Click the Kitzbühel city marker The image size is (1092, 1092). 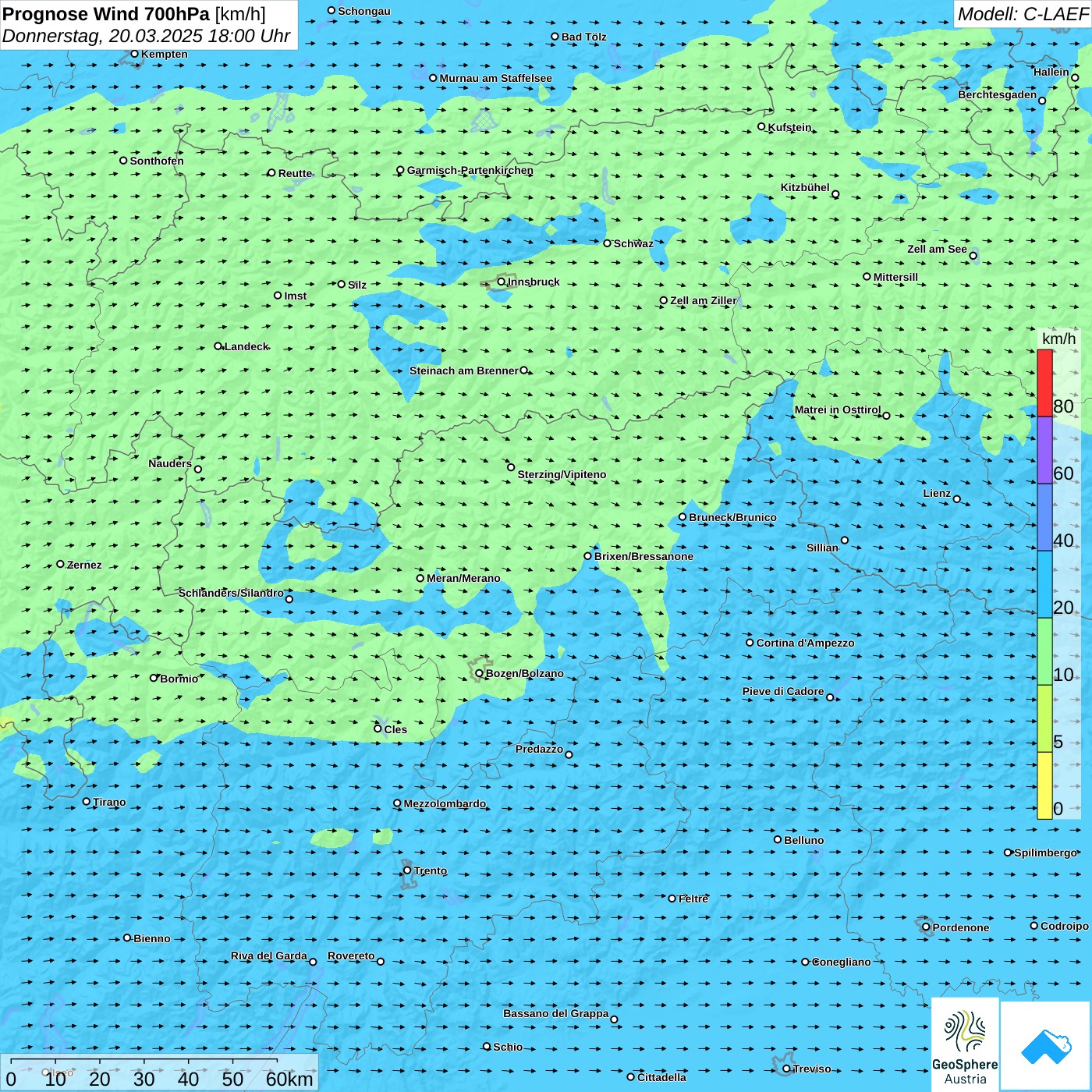[x=835, y=194]
